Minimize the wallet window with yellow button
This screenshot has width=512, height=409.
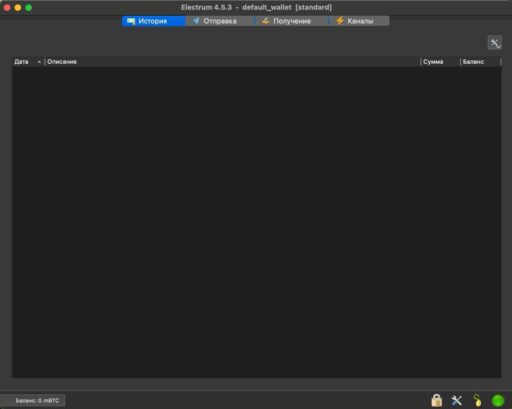click(18, 7)
